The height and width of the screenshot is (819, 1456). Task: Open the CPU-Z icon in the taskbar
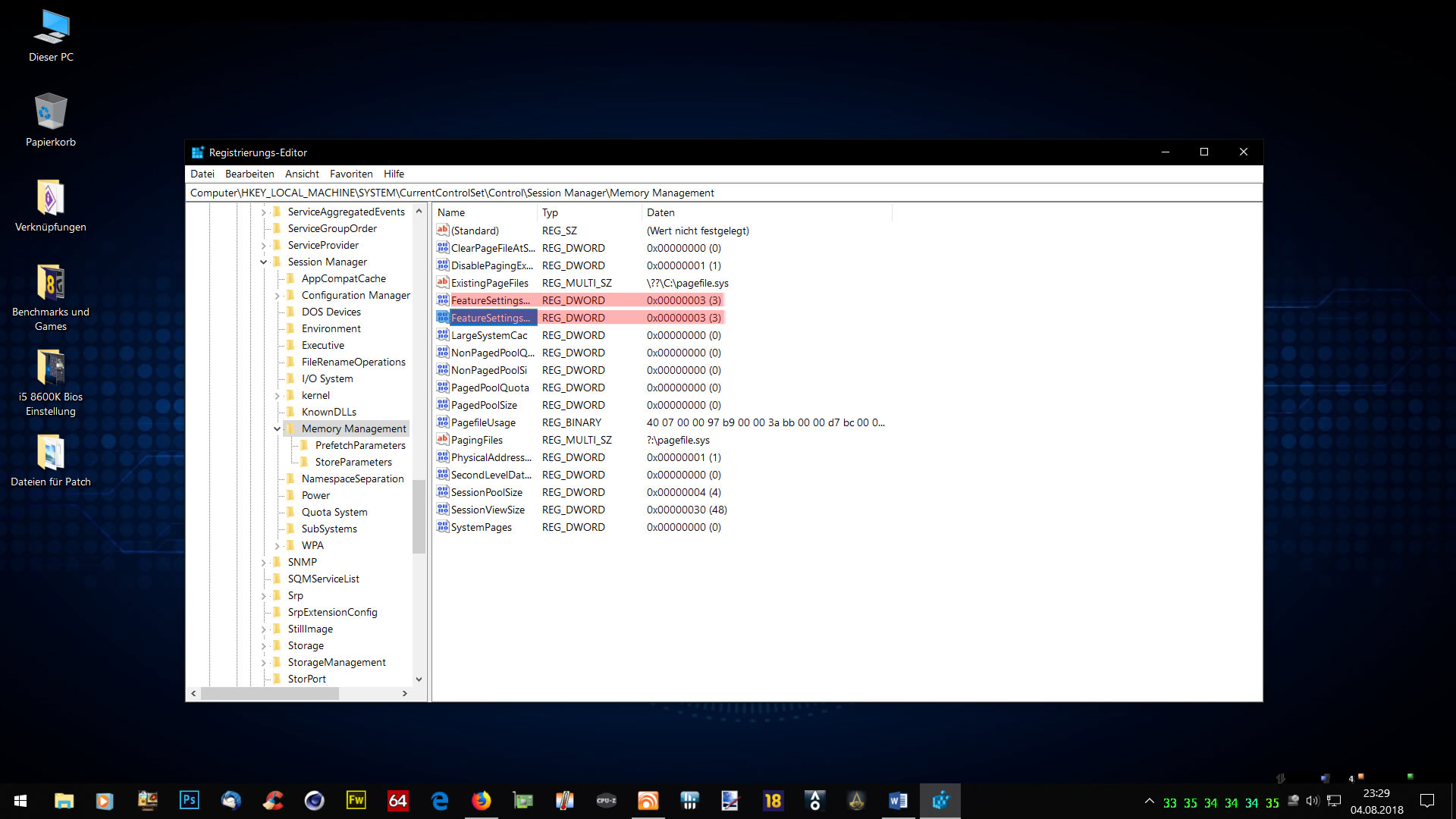click(606, 800)
